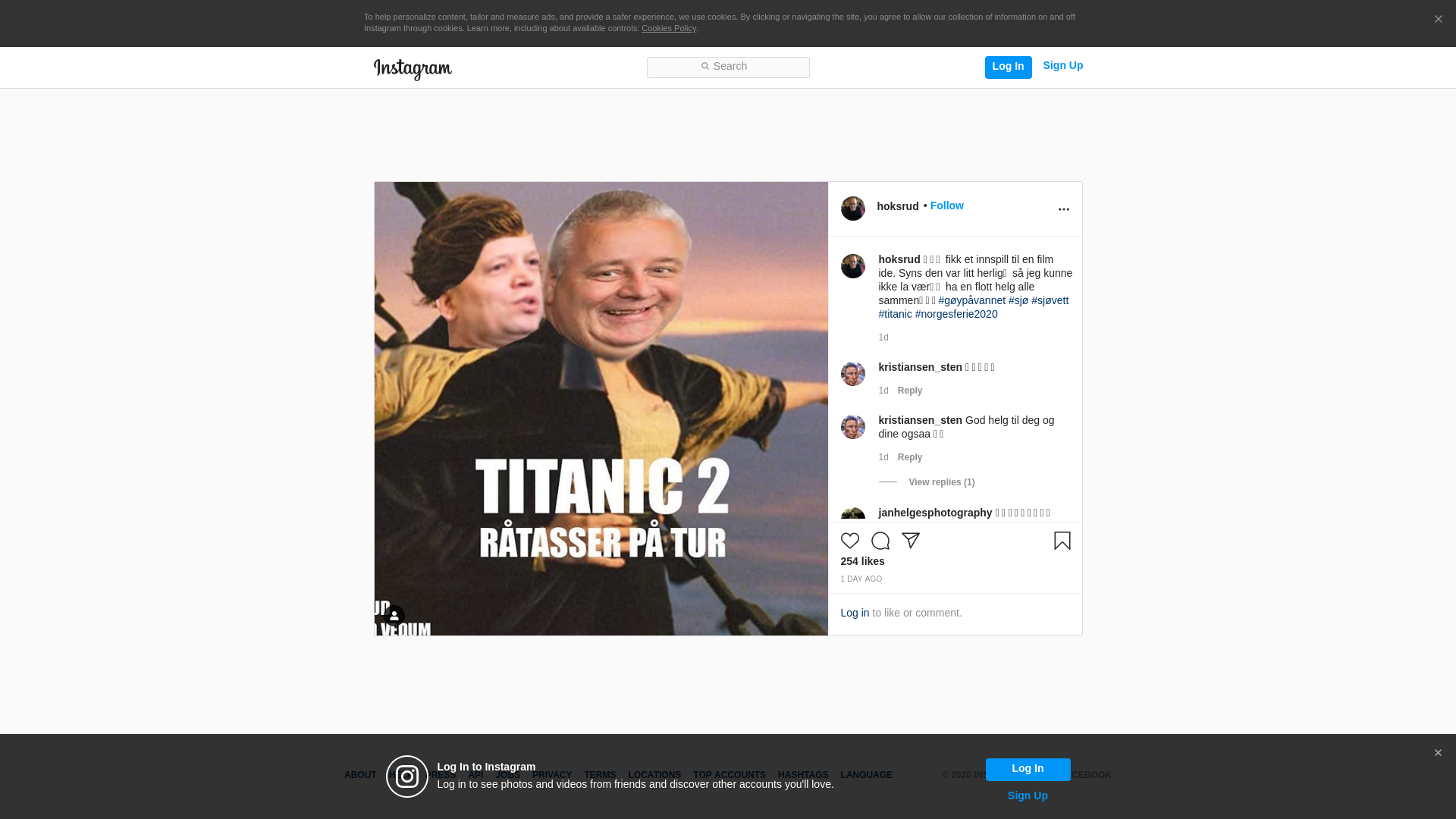Dismiss the cookie notice banner
The height and width of the screenshot is (819, 1456).
(x=1438, y=19)
